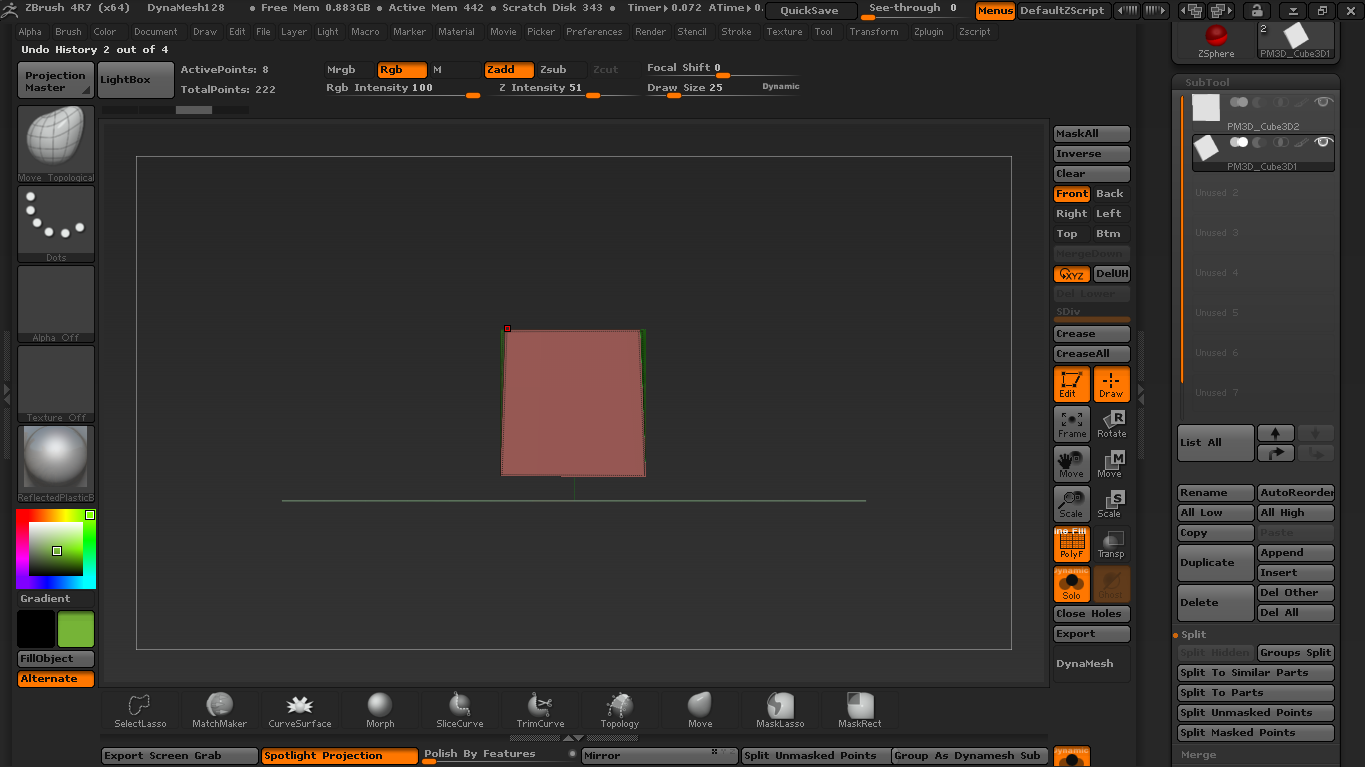Open the Preferences menu
Image resolution: width=1365 pixels, height=767 pixels.
click(x=594, y=32)
